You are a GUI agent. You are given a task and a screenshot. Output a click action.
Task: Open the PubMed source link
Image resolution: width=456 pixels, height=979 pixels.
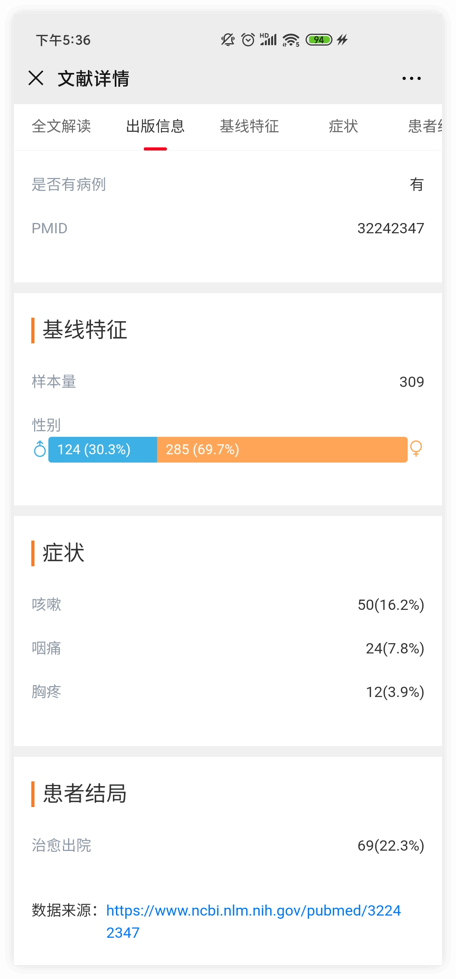pyautogui.click(x=254, y=922)
